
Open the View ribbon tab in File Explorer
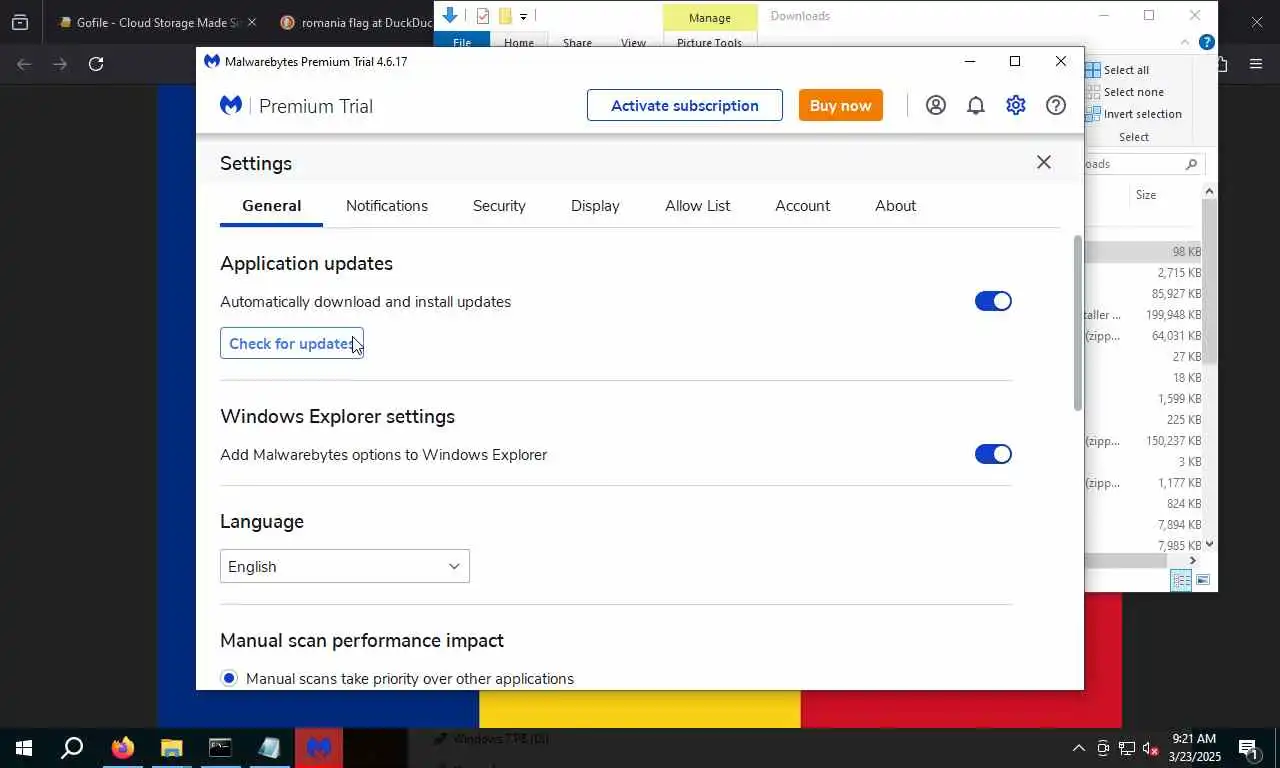633,43
